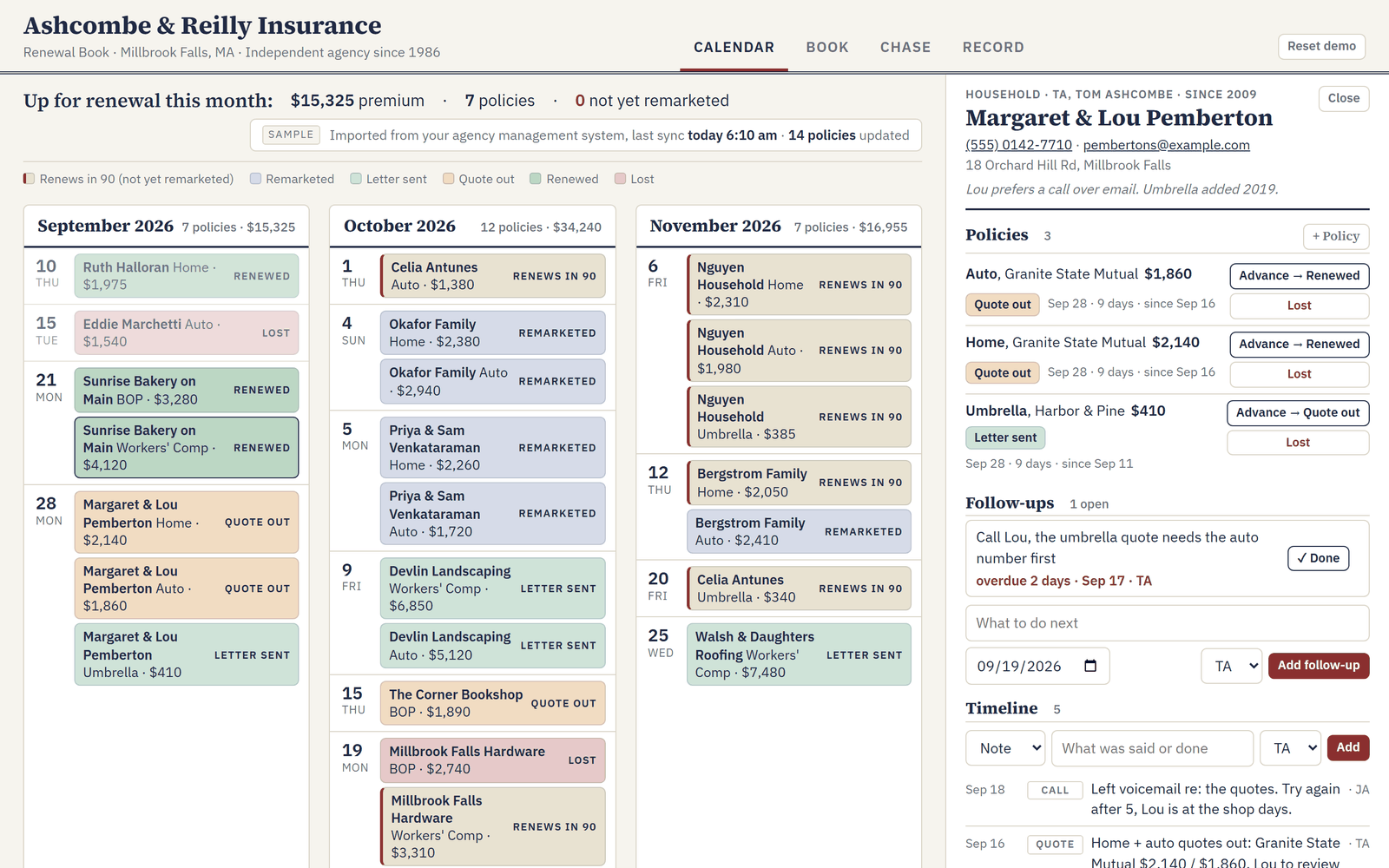Open the timeline entry type Note dropdown

click(x=1005, y=748)
